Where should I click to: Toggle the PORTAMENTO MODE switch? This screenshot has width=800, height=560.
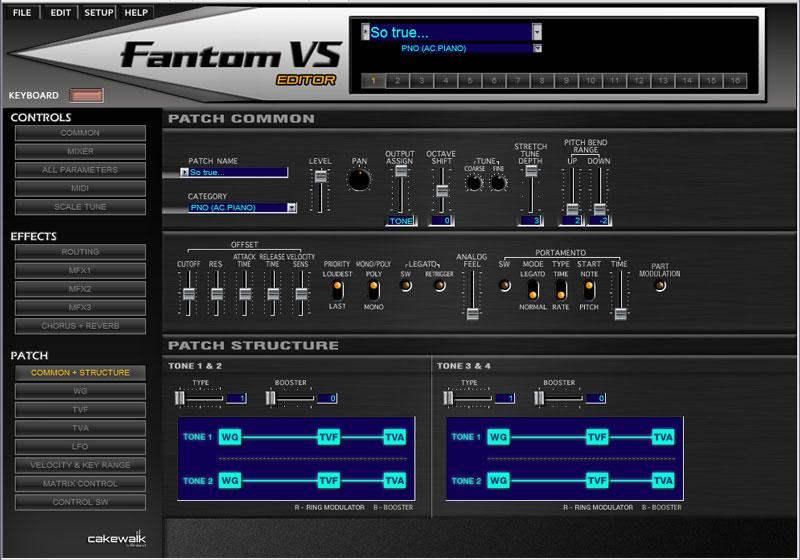point(533,291)
